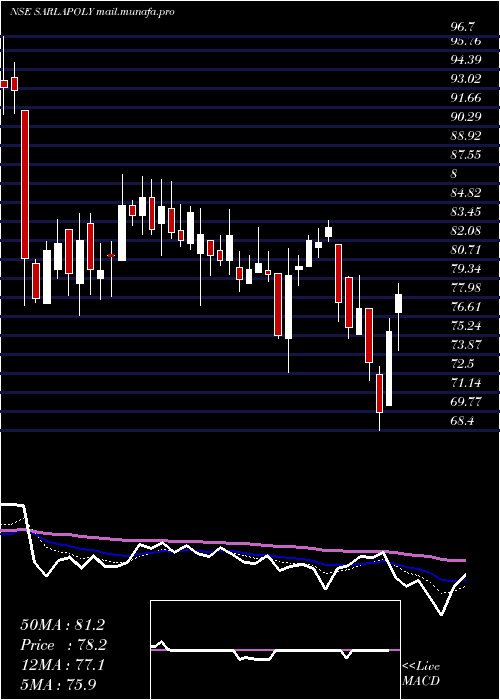Click the 50MA : 81.2 readout
This screenshot has width=500, height=700.
[x=62, y=625]
